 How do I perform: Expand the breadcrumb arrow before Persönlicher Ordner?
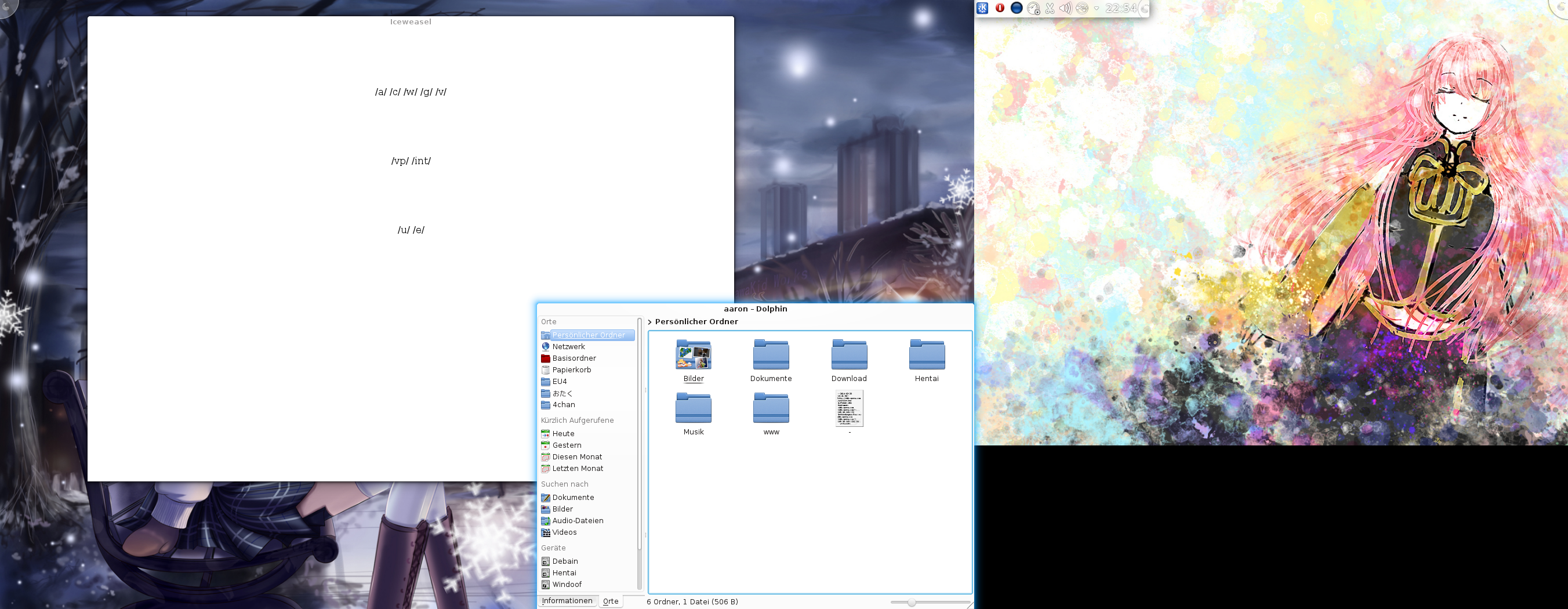(649, 322)
